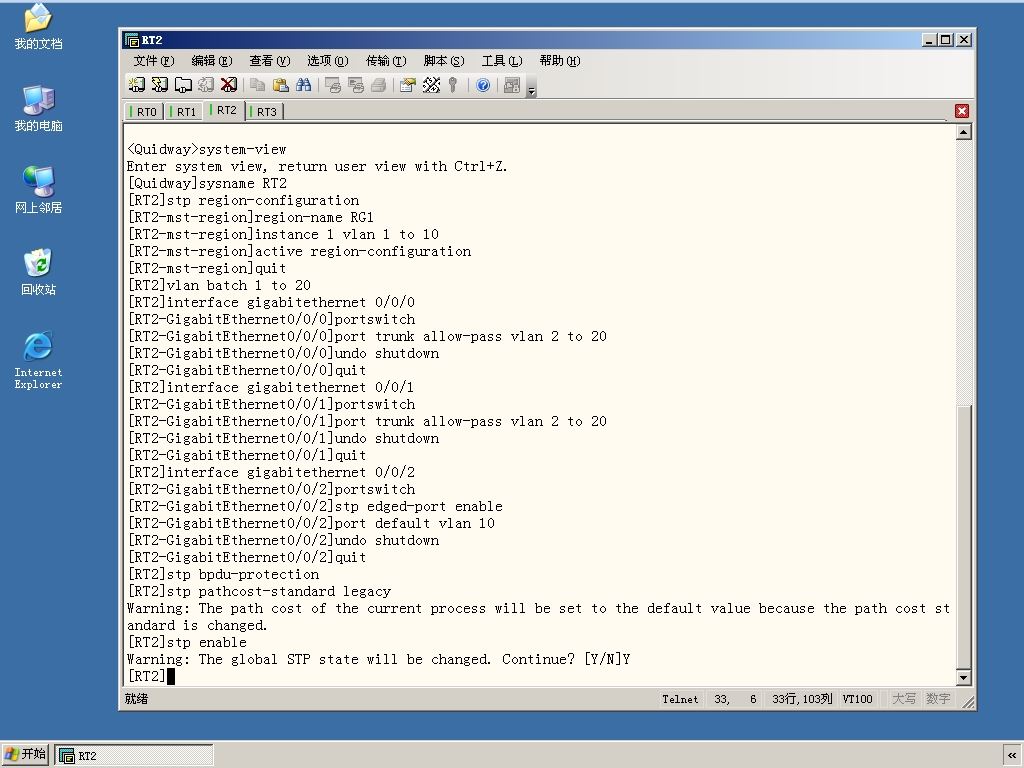Select the RT2 session tab

[224, 110]
